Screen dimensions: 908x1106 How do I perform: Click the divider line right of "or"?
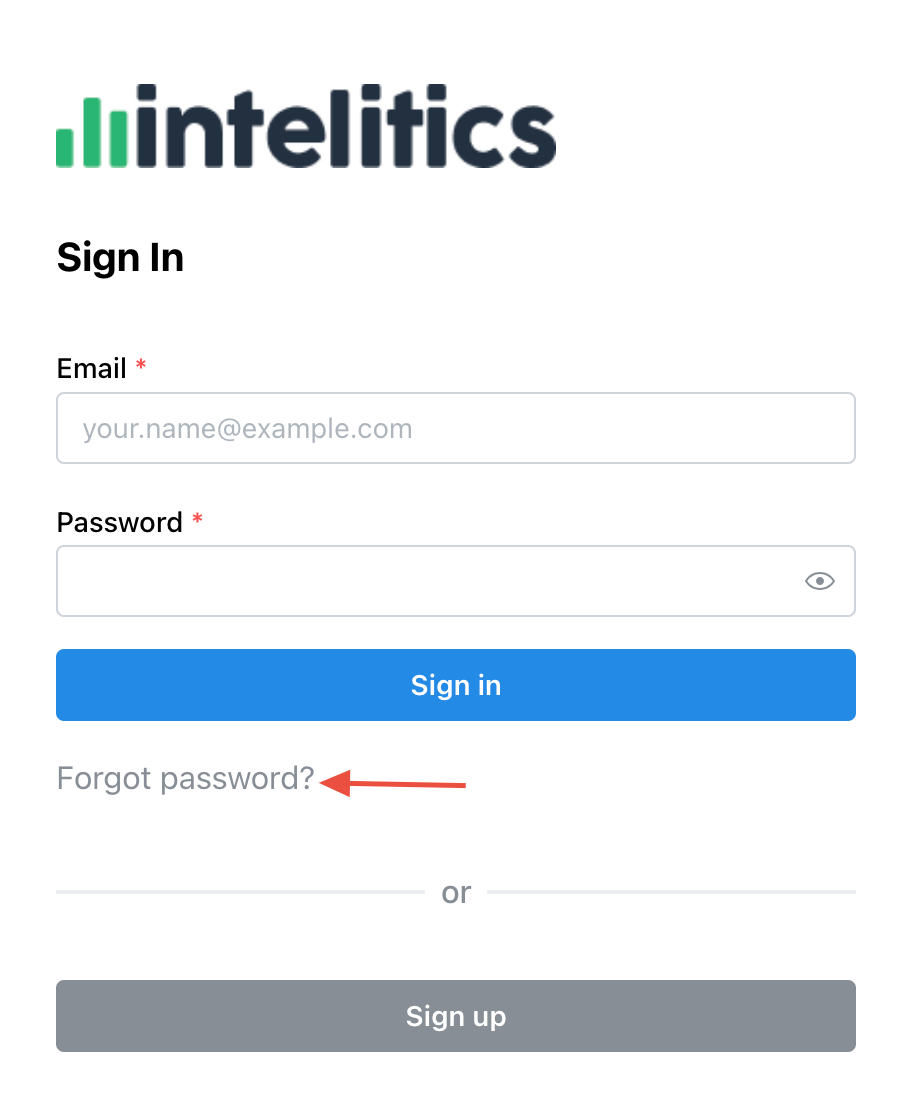pyautogui.click(x=670, y=891)
